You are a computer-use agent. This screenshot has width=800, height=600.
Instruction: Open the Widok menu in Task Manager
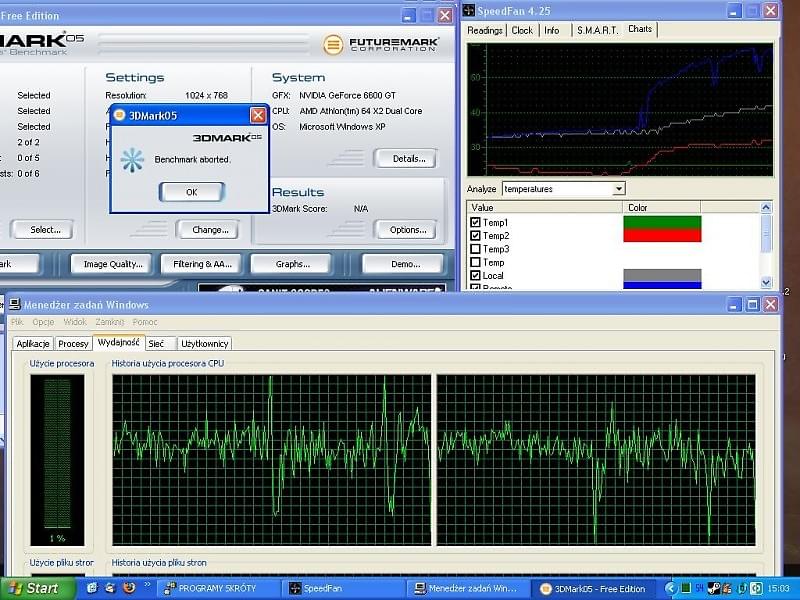point(75,322)
